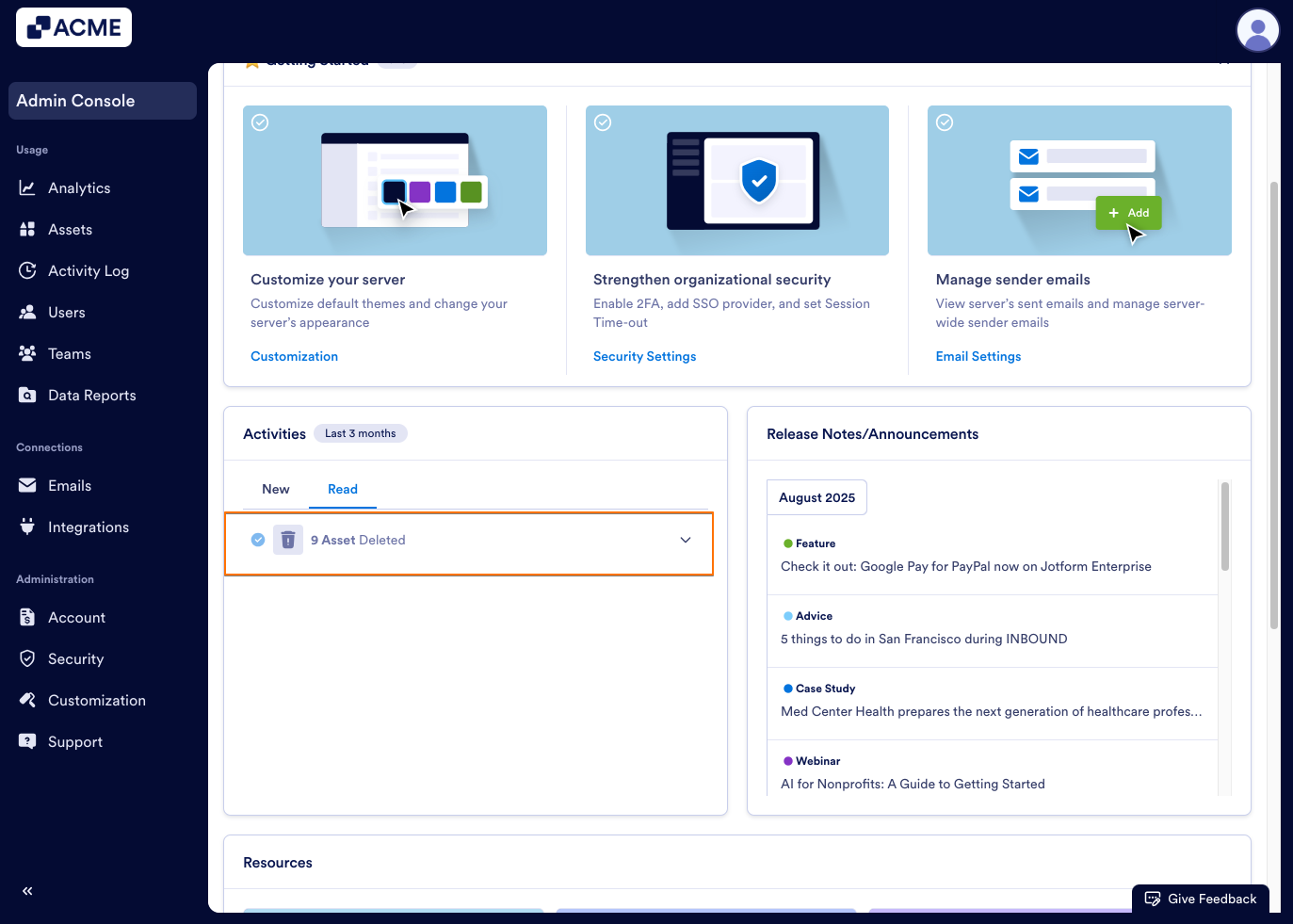Mark the Asset Deleted activity as unread
The image size is (1293, 924).
[257, 539]
